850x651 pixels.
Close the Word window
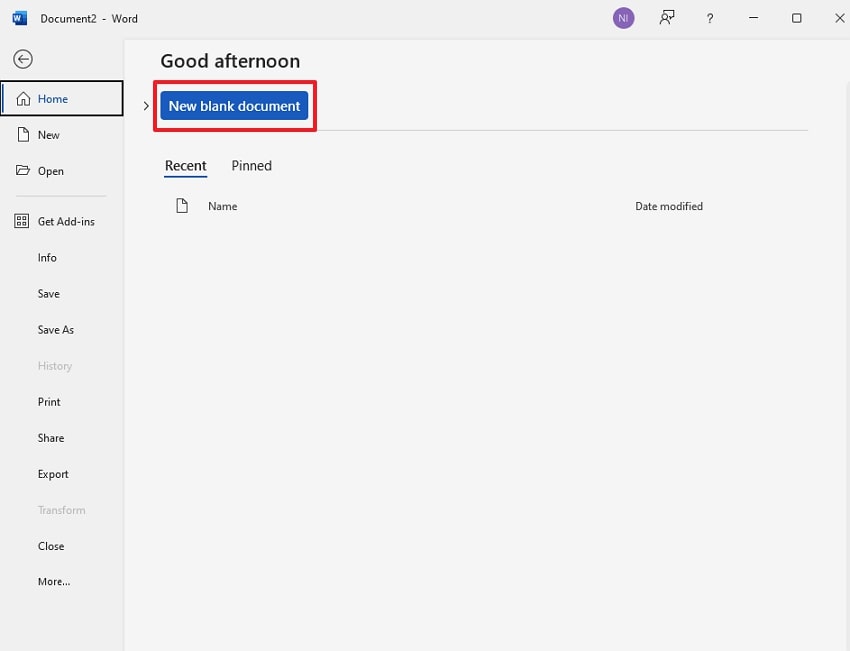[840, 18]
